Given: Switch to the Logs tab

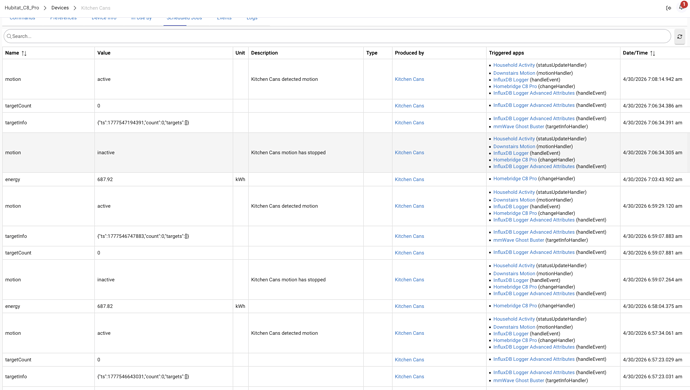Looking at the screenshot, I should pos(252,18).
